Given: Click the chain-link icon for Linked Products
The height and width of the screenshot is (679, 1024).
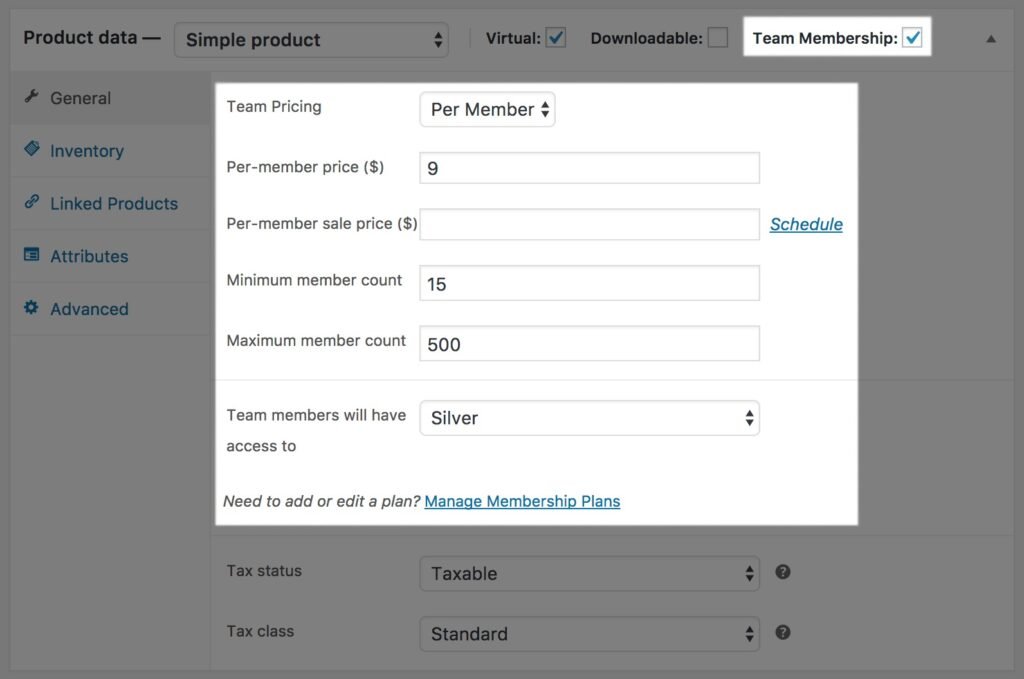Looking at the screenshot, I should 33,203.
